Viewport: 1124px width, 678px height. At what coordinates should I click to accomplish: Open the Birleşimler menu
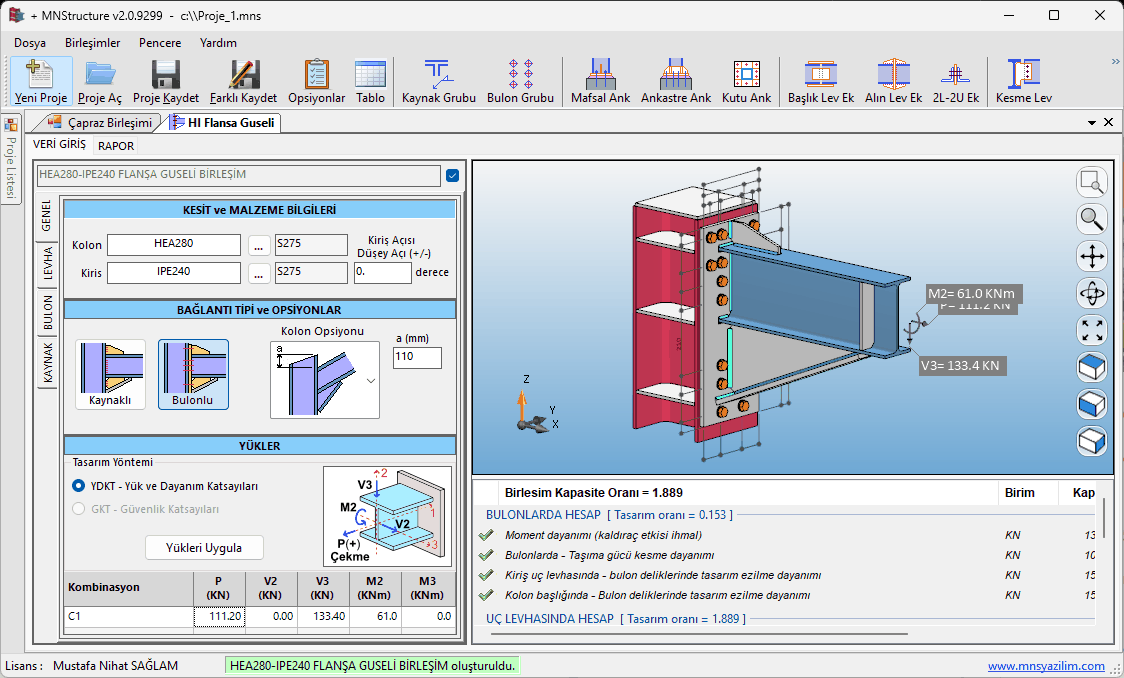(92, 43)
